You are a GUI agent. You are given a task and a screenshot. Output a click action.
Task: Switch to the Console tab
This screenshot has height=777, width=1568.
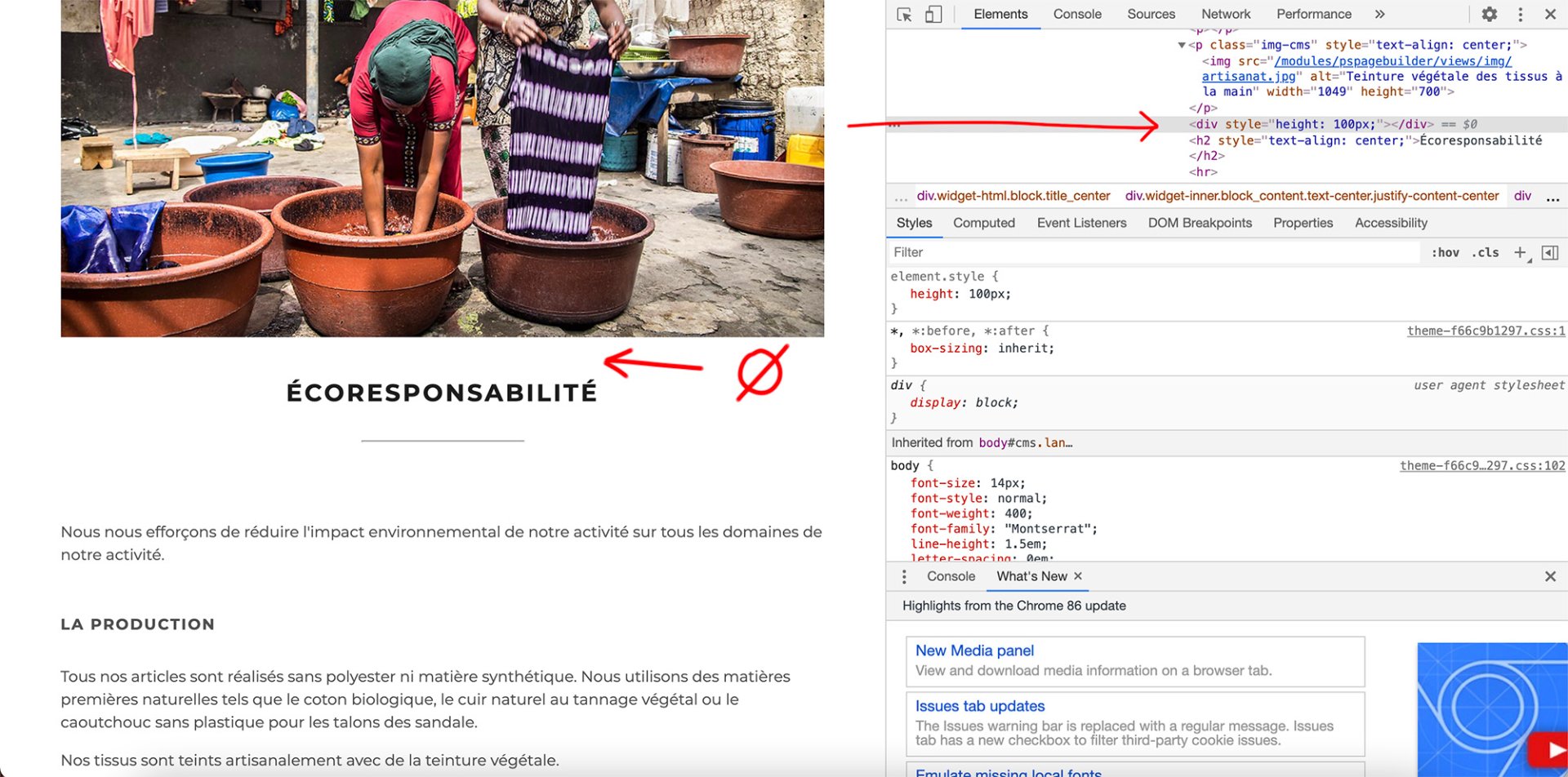coord(1077,14)
